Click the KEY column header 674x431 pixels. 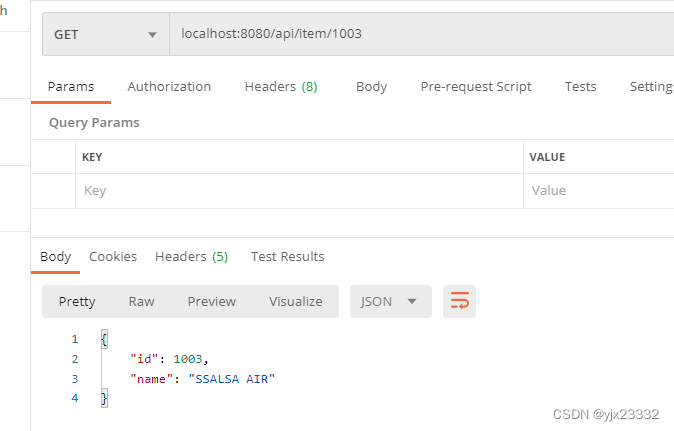coord(92,157)
